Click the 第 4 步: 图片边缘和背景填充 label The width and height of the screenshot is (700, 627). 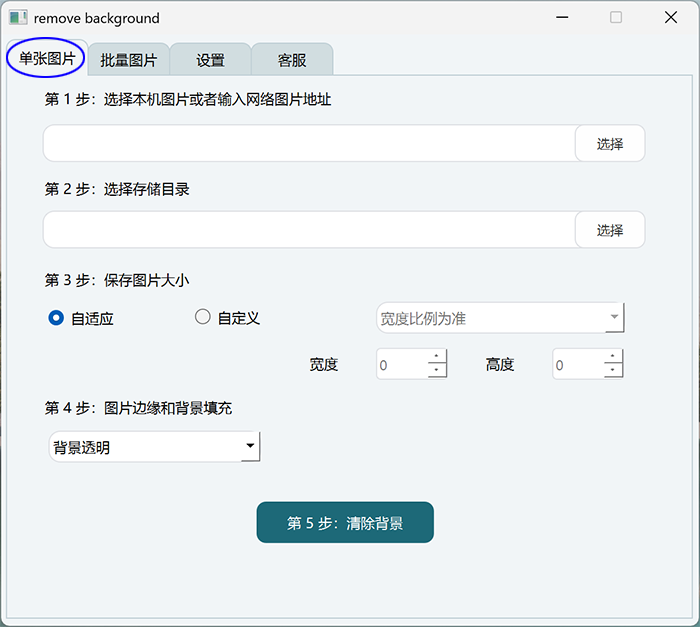[138, 408]
